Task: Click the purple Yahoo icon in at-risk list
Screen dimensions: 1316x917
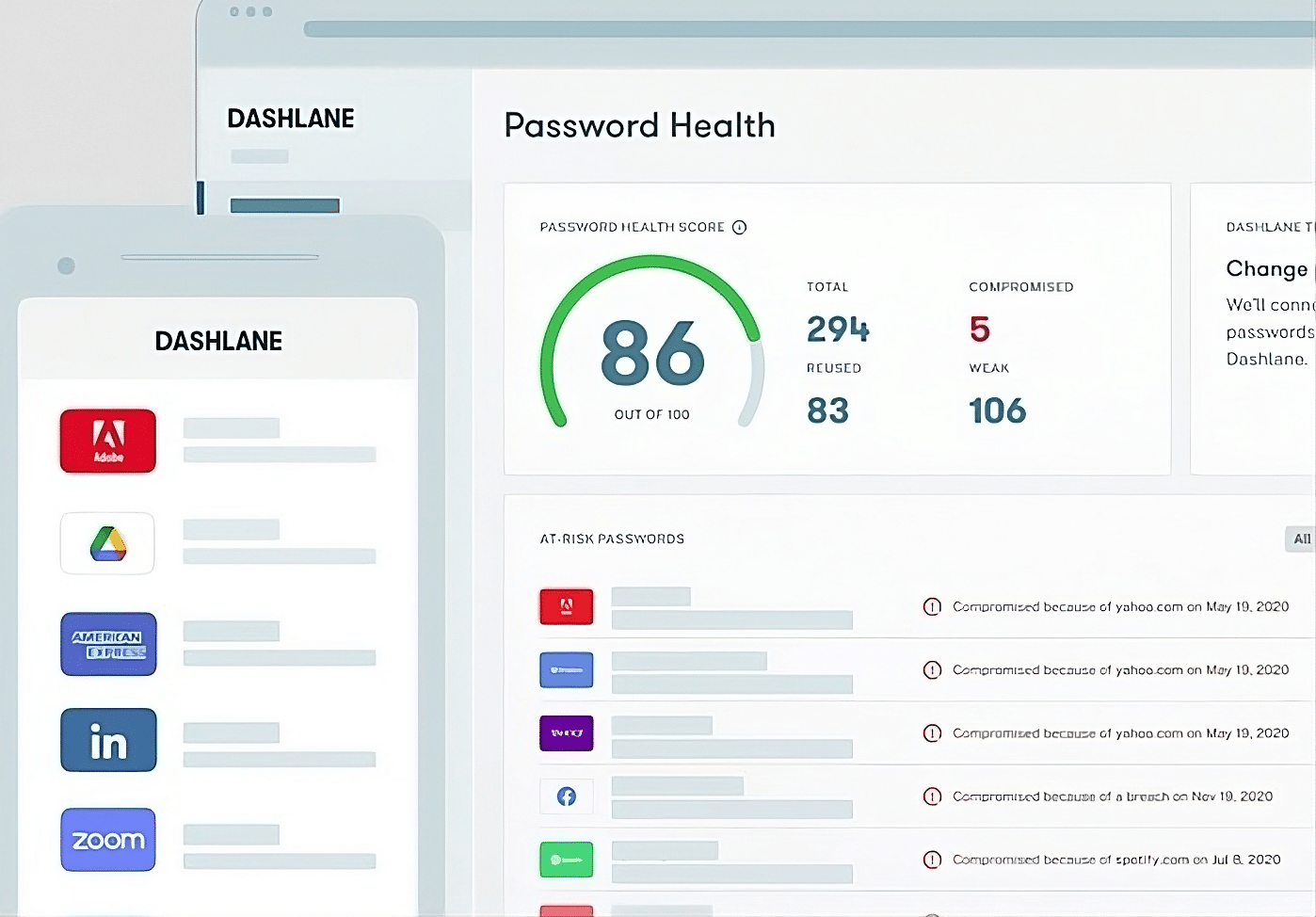Action: pos(567,732)
